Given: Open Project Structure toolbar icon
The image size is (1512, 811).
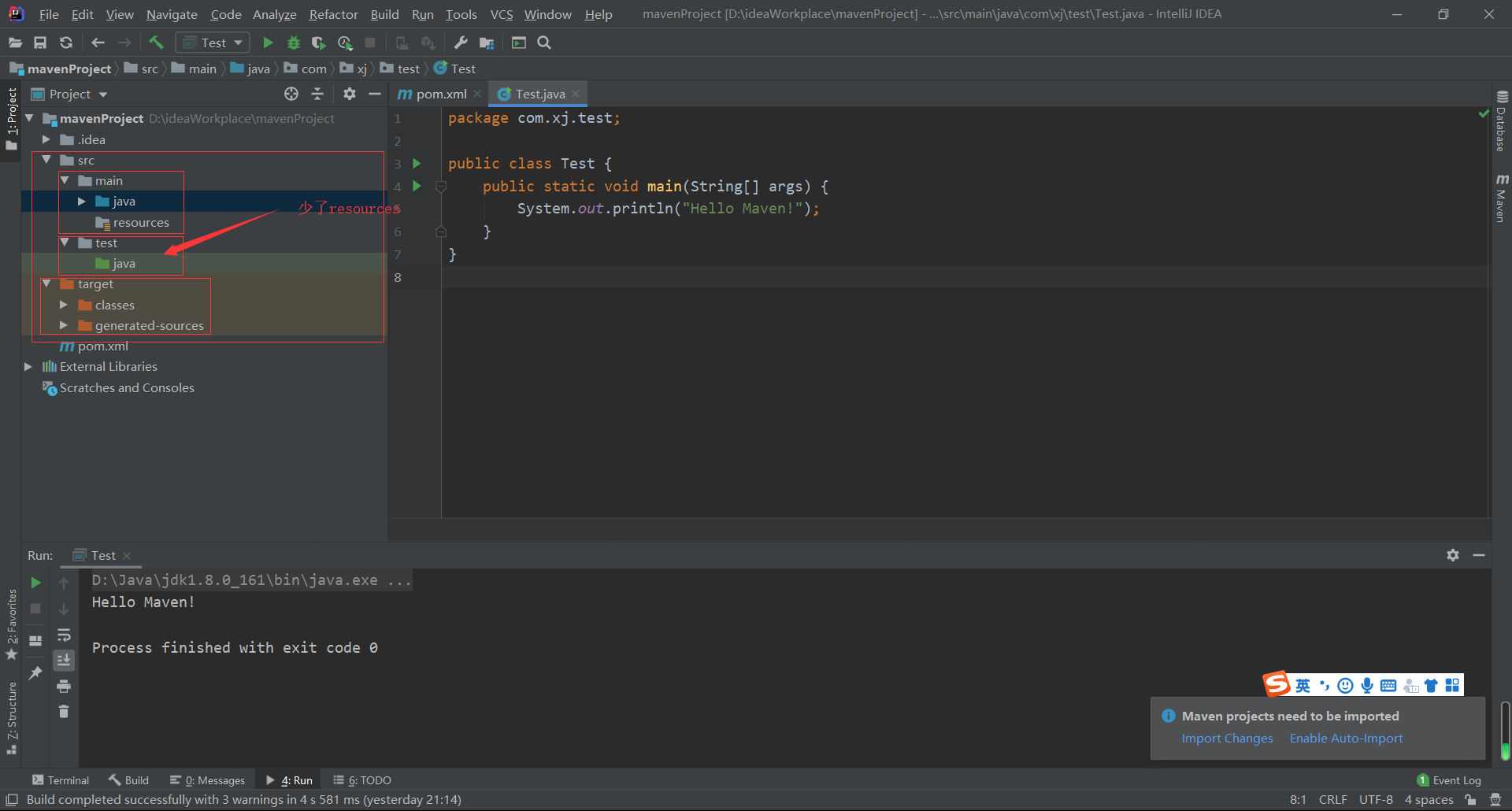Looking at the screenshot, I should coord(487,43).
